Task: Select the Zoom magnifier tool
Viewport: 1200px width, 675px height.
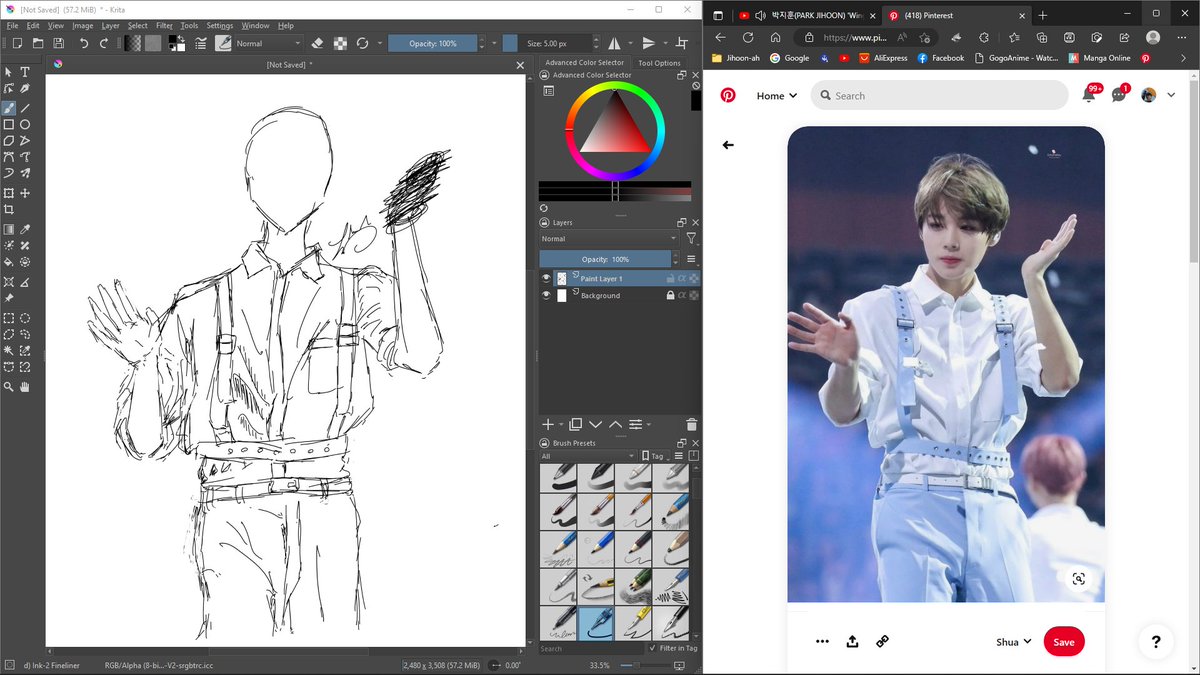Action: point(9,386)
